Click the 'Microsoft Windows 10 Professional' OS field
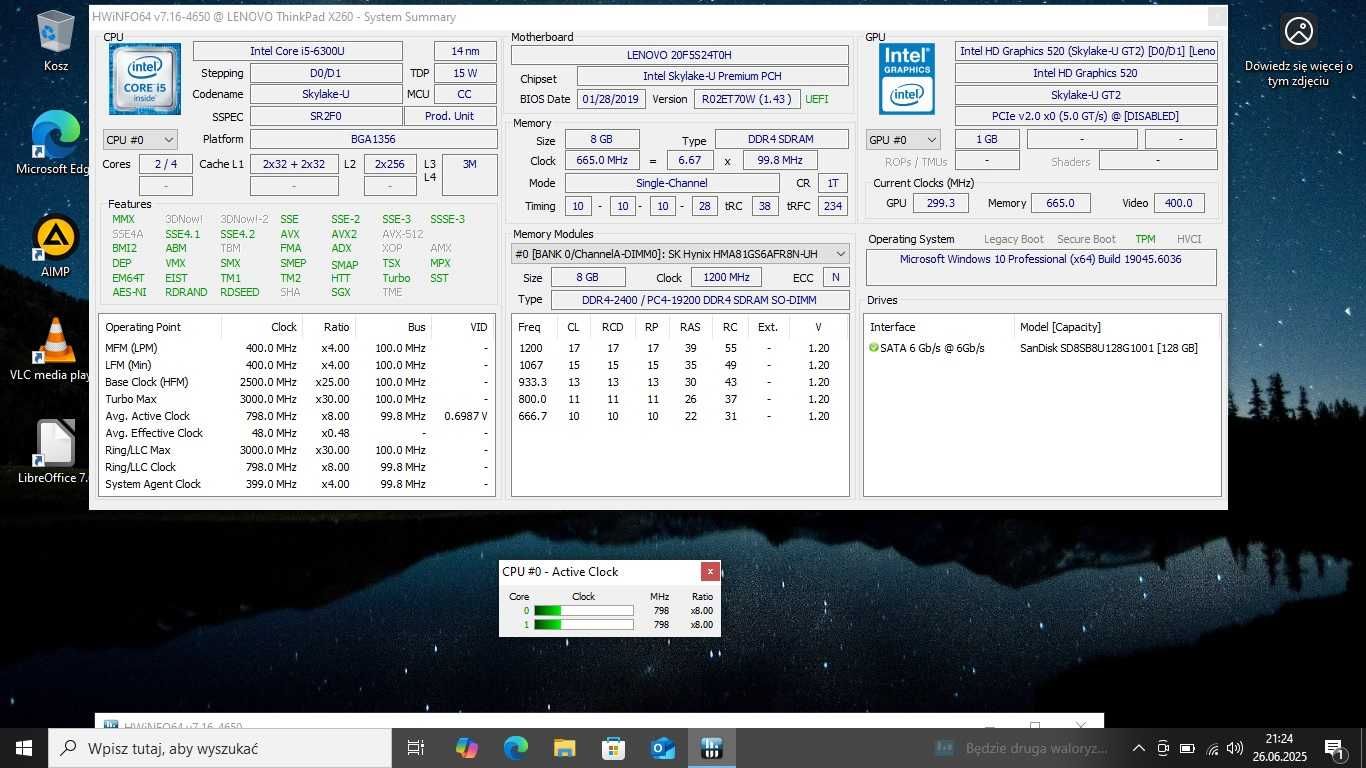This screenshot has width=1366, height=768. click(1041, 267)
